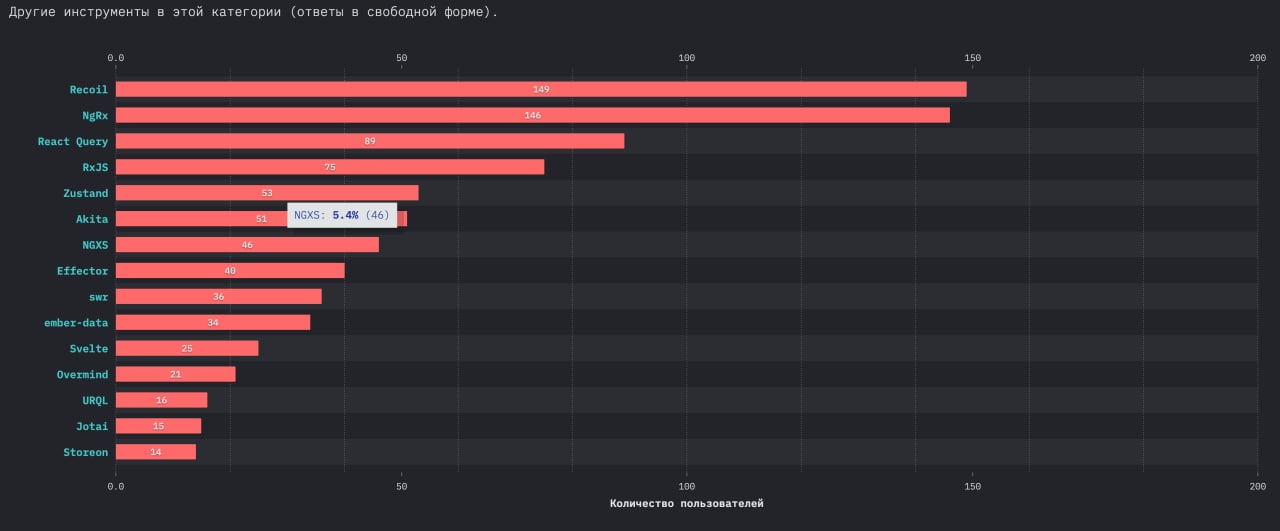This screenshot has height=531, width=1280.
Task: Select the React Query label
Action: click(73, 141)
